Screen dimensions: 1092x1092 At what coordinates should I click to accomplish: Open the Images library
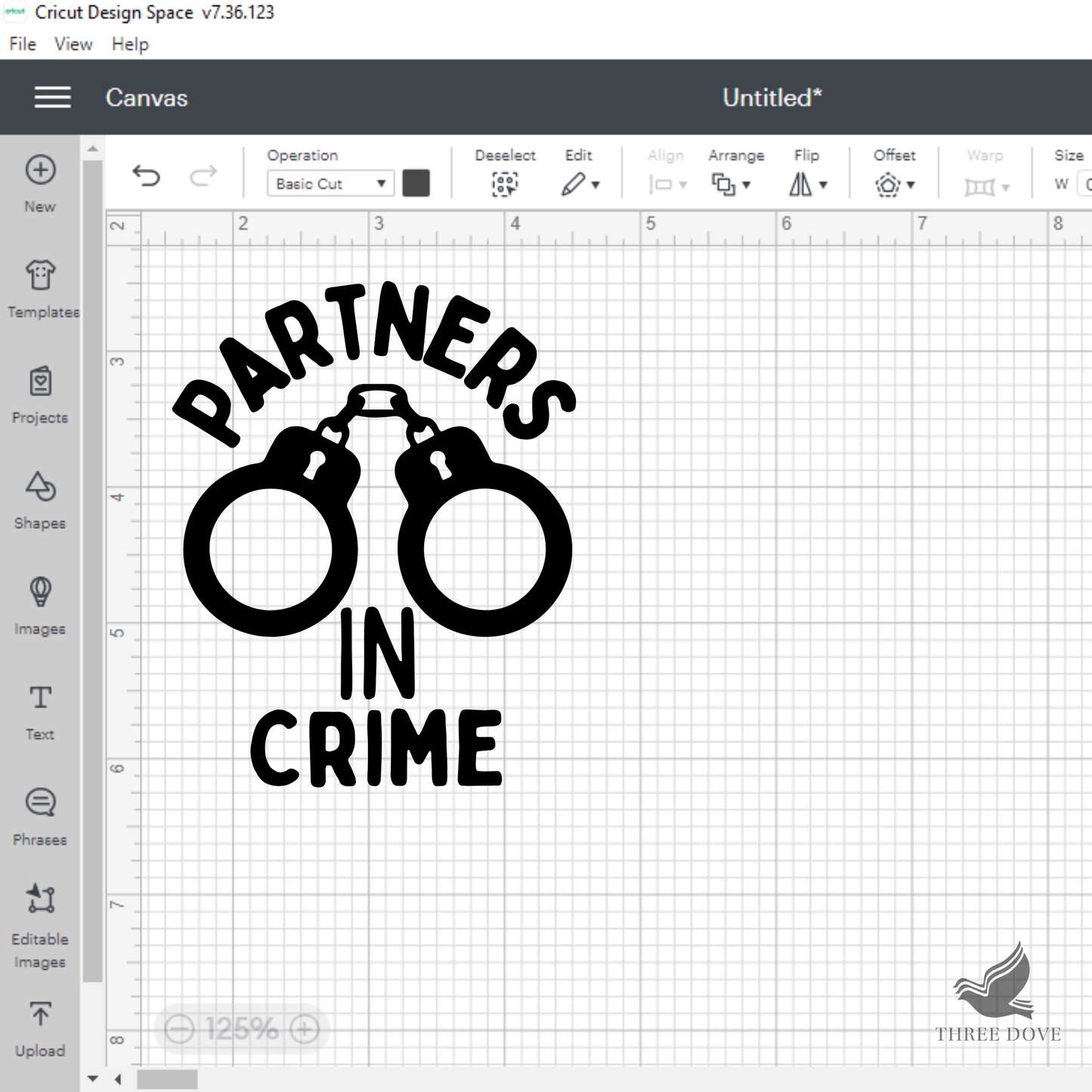point(40,607)
